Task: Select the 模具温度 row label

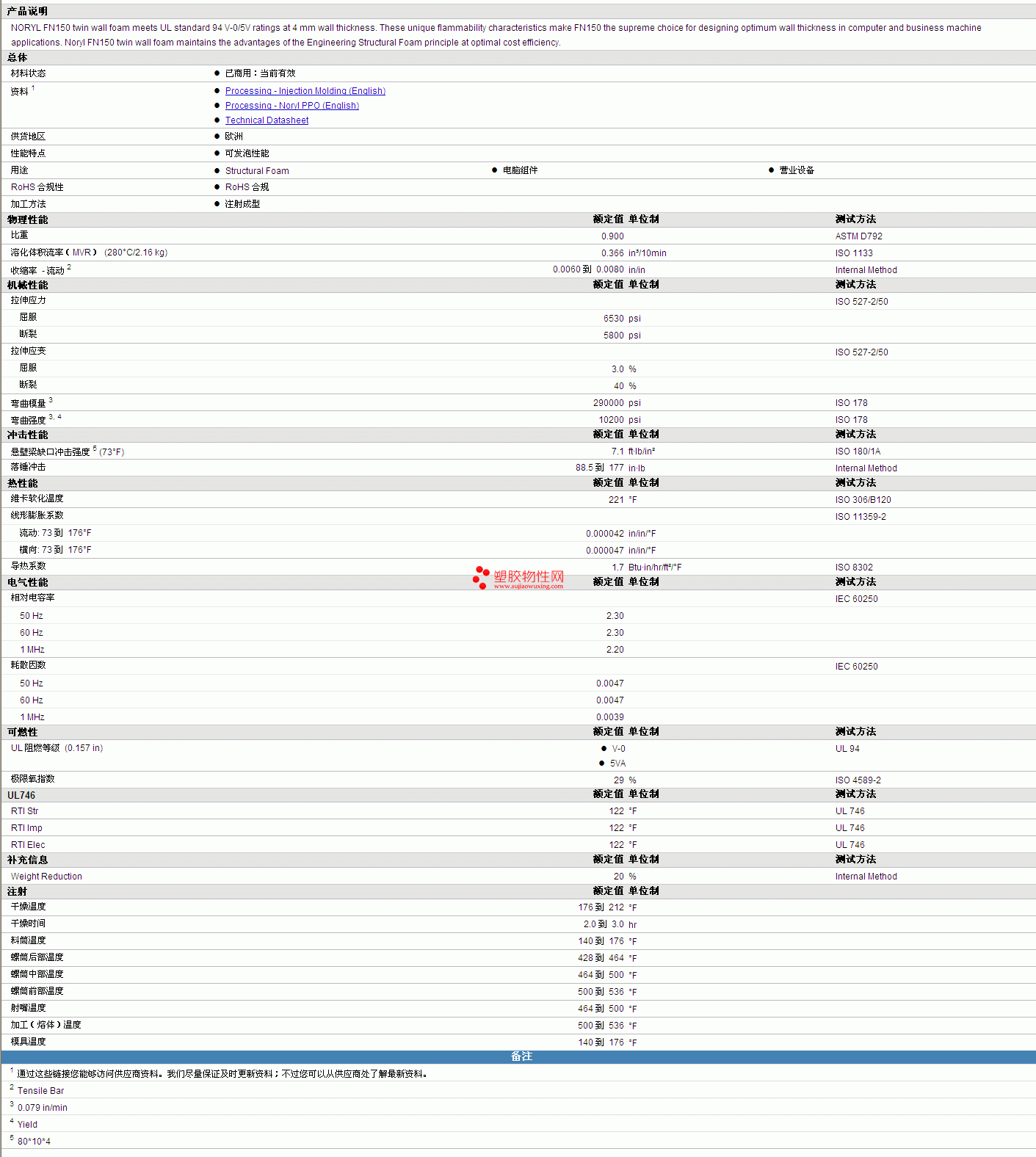Action: tap(28, 1042)
